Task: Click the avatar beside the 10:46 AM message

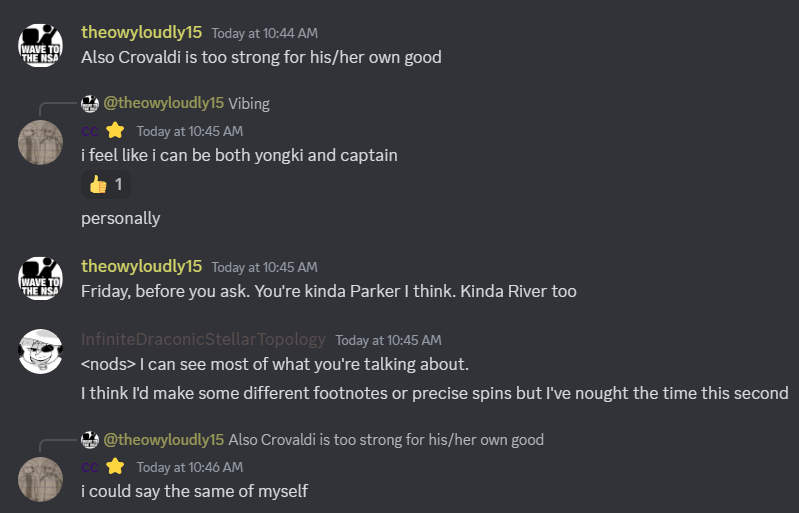Action: 41,478
